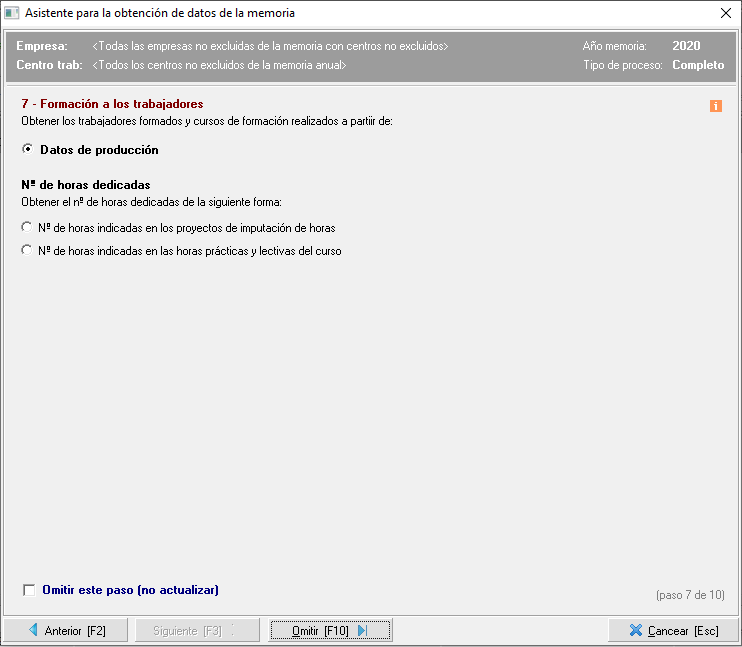The width and height of the screenshot is (742, 647).
Task: Click the wizard window icon in title bar
Action: click(x=12, y=14)
